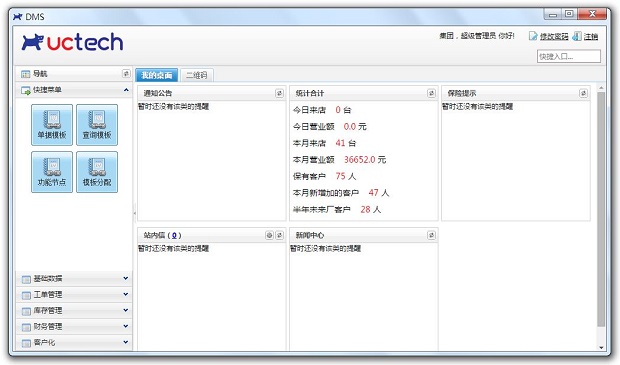Screen dimensions: 620x365
Task: Click the DMS title bar app icon
Action: [17, 17]
